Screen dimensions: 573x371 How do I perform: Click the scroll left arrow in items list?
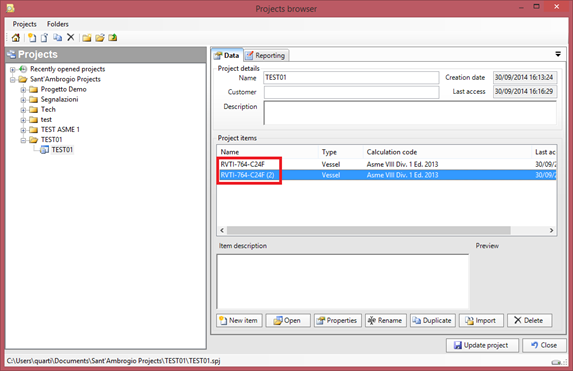tap(222, 230)
